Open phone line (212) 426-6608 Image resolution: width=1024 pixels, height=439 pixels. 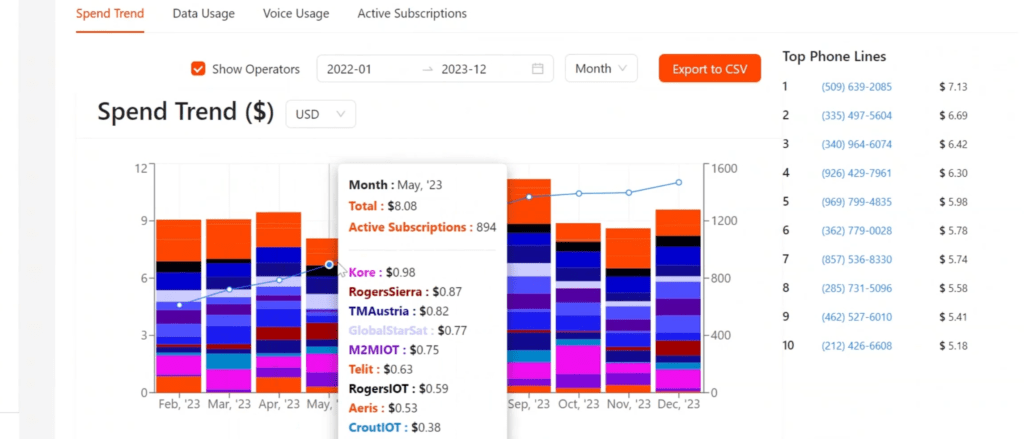(856, 346)
